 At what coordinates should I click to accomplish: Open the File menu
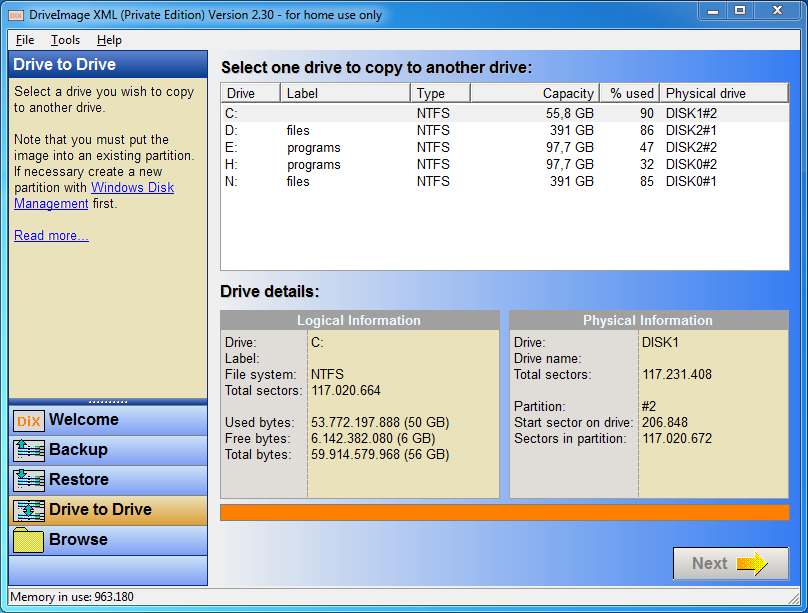[25, 40]
